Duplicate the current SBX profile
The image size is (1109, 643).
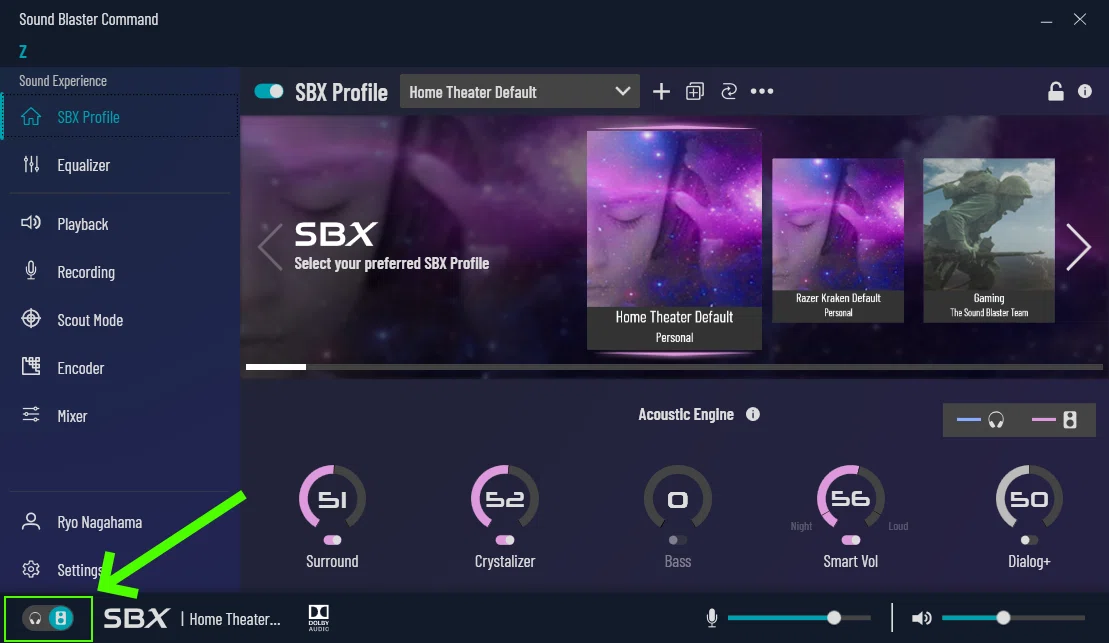click(x=695, y=91)
